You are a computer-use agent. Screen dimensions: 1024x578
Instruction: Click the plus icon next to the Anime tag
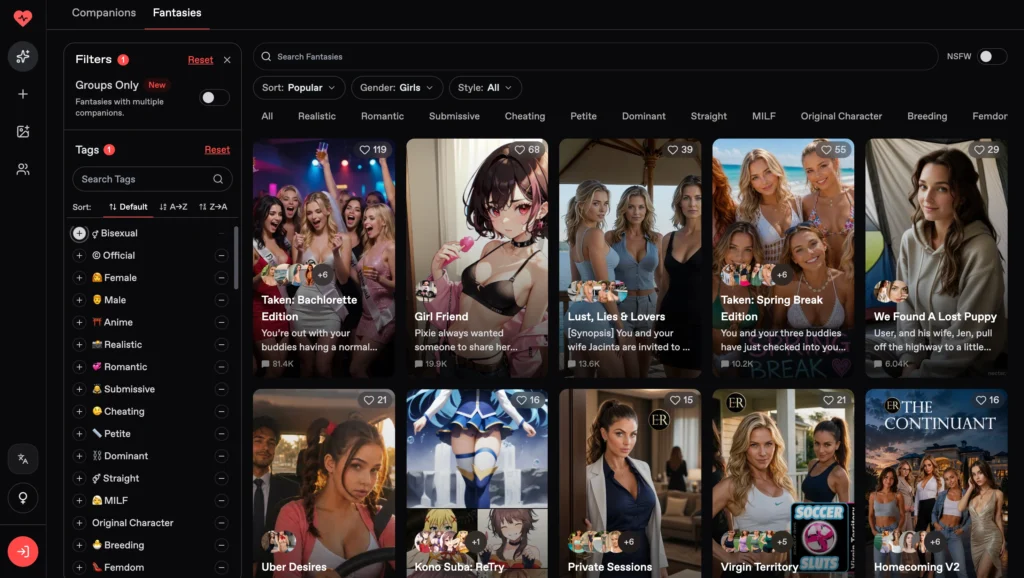click(79, 322)
